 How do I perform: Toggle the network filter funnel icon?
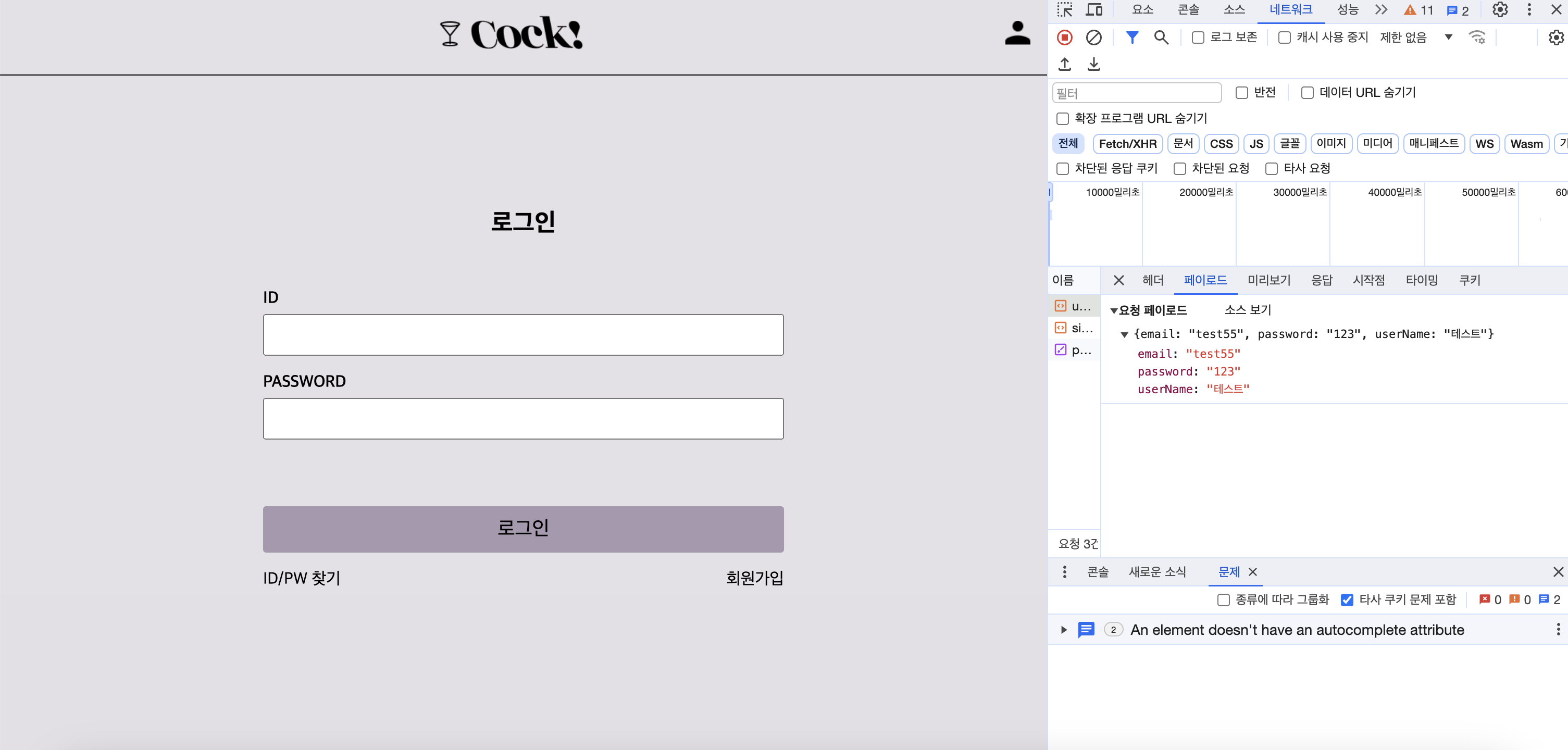click(1131, 37)
